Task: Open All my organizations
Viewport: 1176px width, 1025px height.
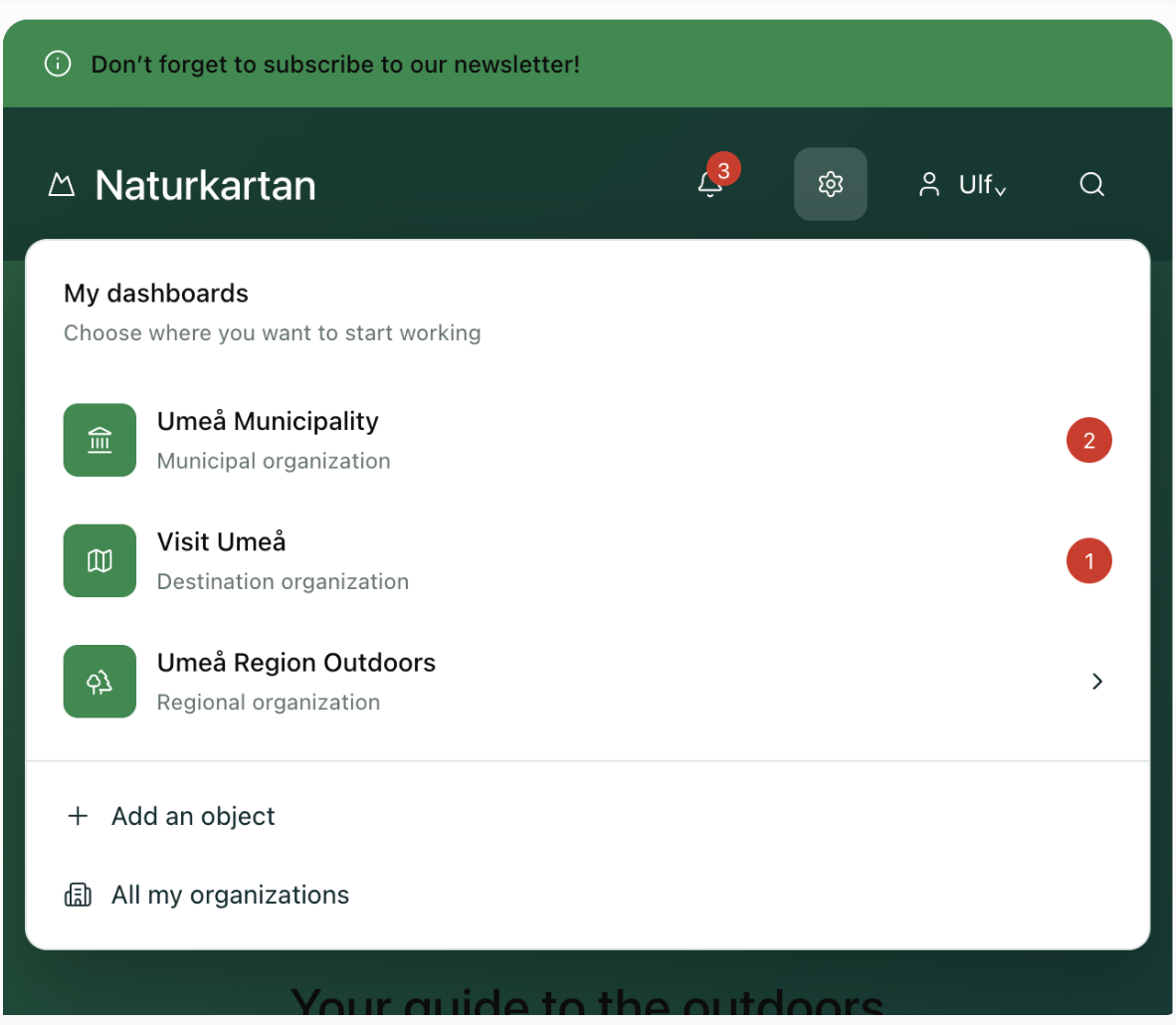Action: click(x=230, y=895)
